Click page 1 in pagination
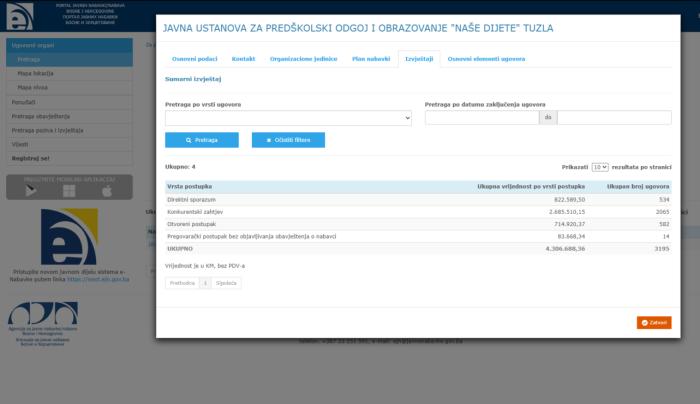The height and width of the screenshot is (404, 700). coord(205,283)
